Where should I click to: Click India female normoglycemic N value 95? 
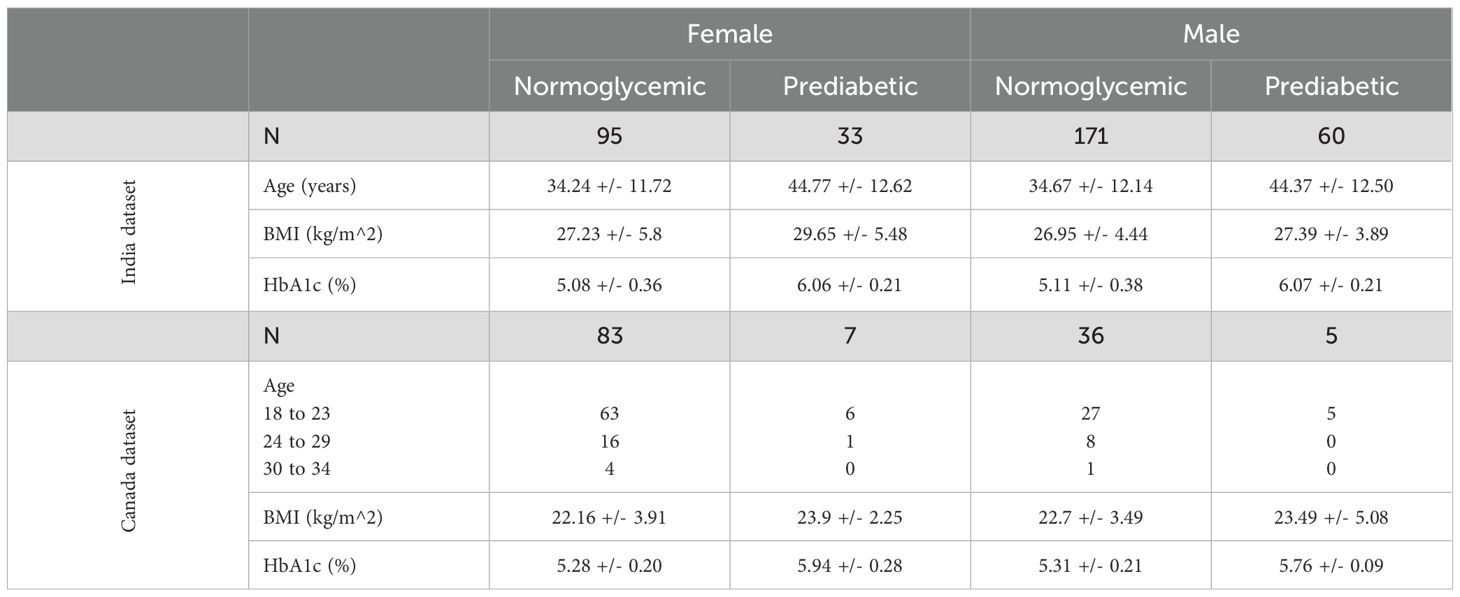[x=609, y=136]
